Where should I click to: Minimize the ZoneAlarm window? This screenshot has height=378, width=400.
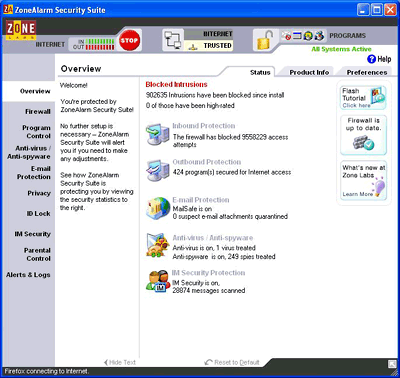click(x=363, y=10)
